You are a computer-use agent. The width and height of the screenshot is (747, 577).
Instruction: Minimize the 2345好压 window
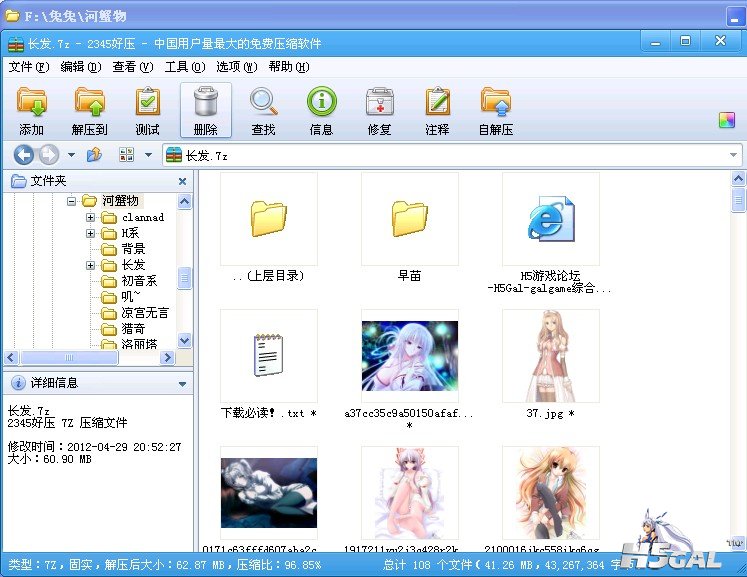click(x=656, y=41)
